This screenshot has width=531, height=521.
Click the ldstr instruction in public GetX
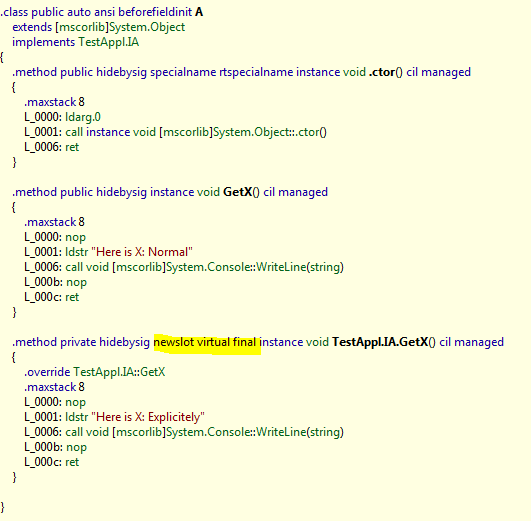tap(77, 252)
